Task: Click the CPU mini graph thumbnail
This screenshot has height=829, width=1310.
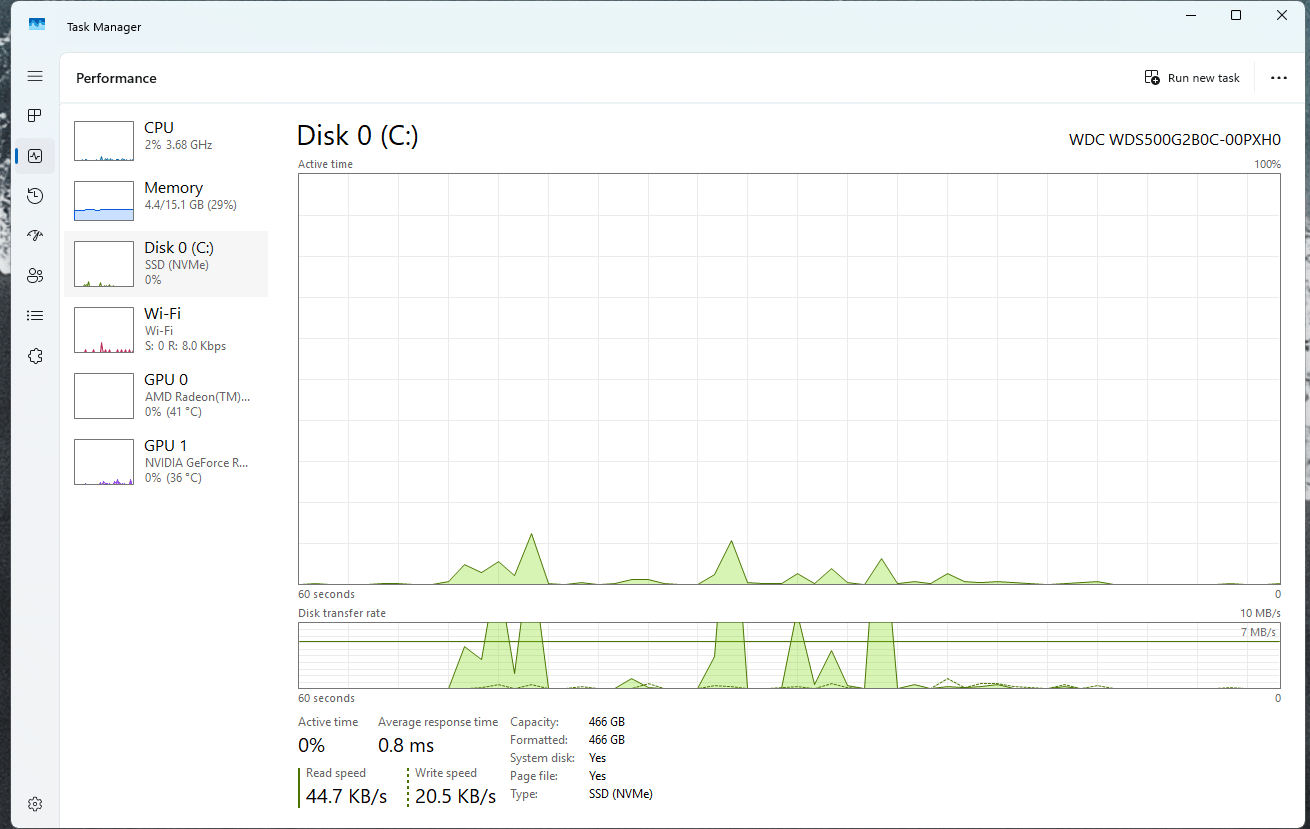Action: coord(104,141)
